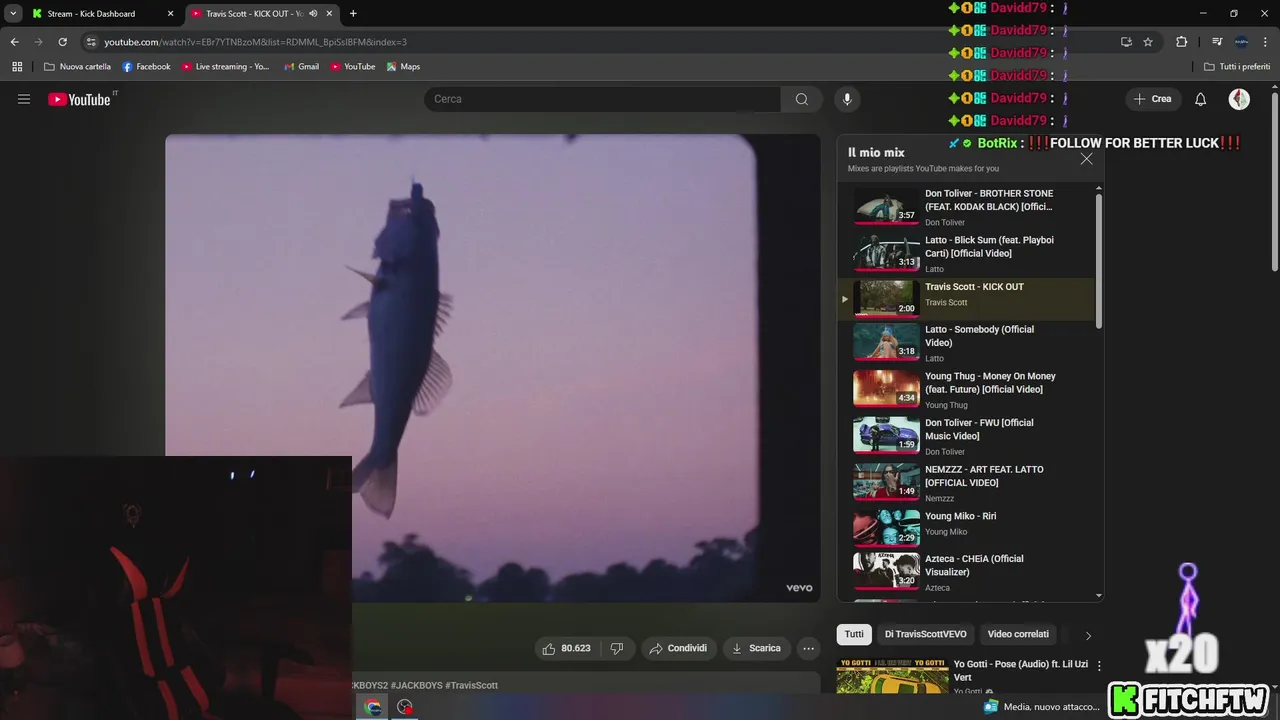The image size is (1280, 720).
Task: View site information icon in address bar
Action: tap(91, 42)
